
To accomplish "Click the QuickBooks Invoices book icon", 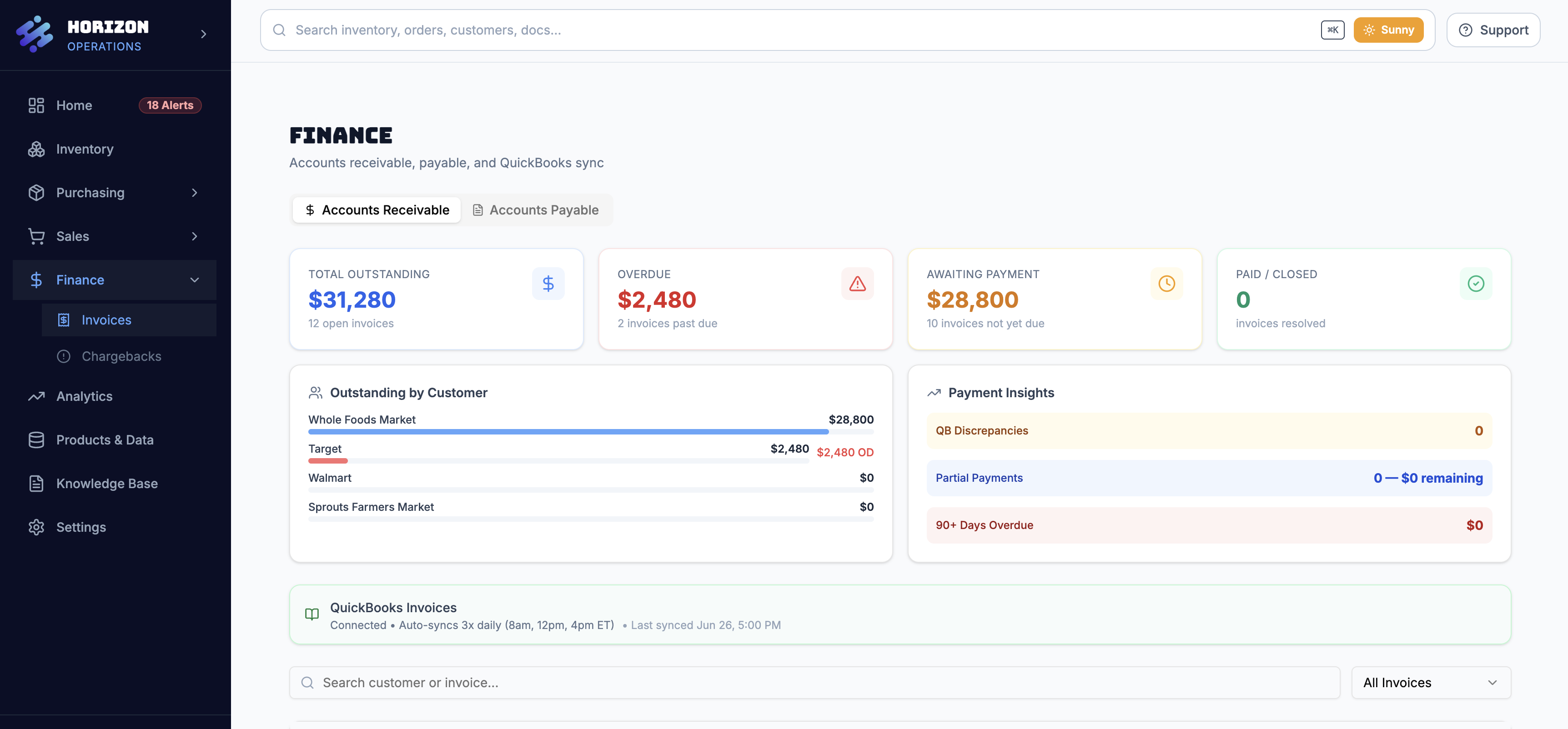I will click(x=312, y=614).
